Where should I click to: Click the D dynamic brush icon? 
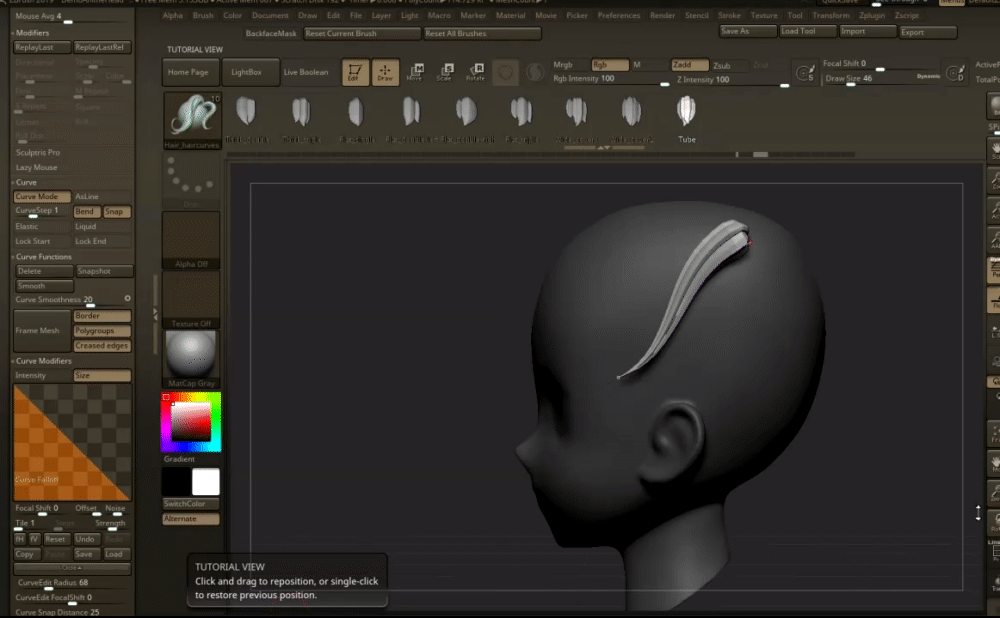(955, 73)
